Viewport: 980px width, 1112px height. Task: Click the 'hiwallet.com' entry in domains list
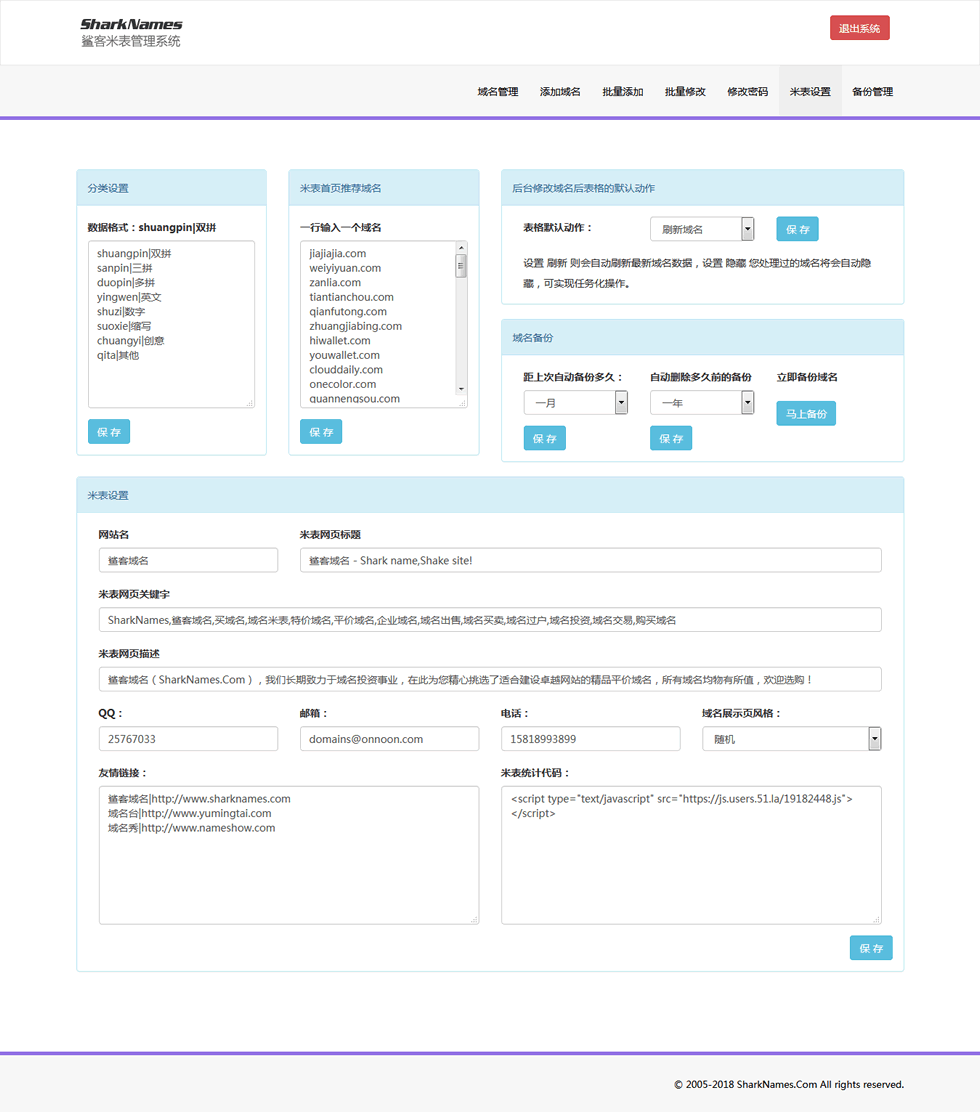340,340
